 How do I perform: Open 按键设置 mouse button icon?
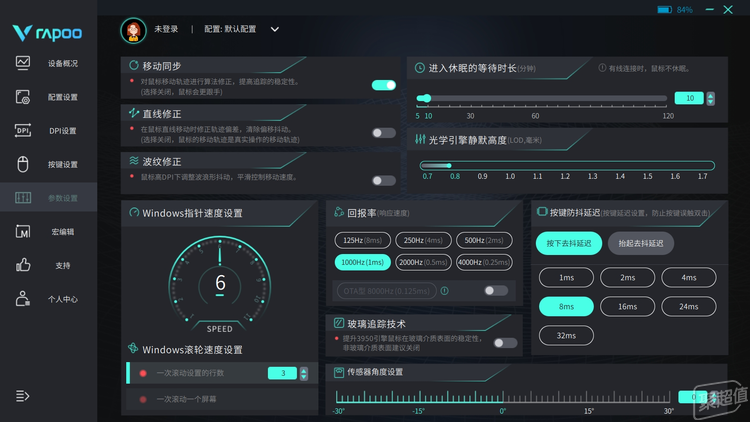click(x=22, y=164)
